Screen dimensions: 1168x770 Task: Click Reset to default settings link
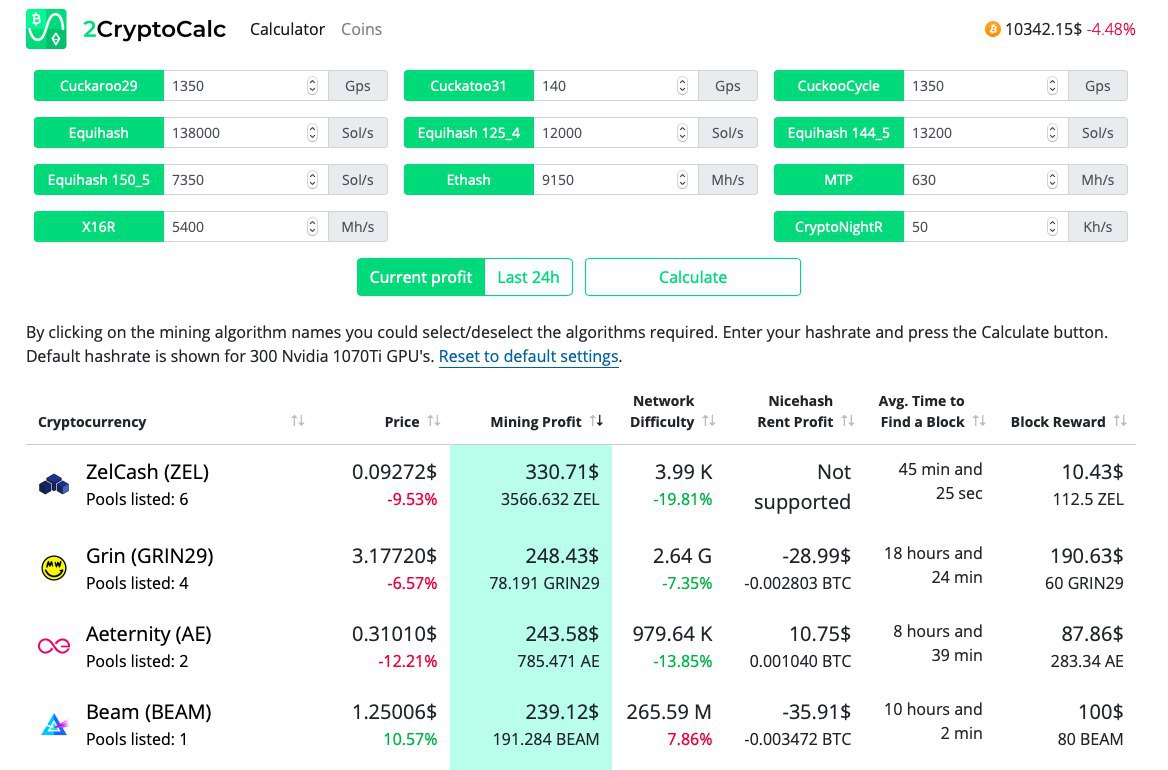[528, 357]
